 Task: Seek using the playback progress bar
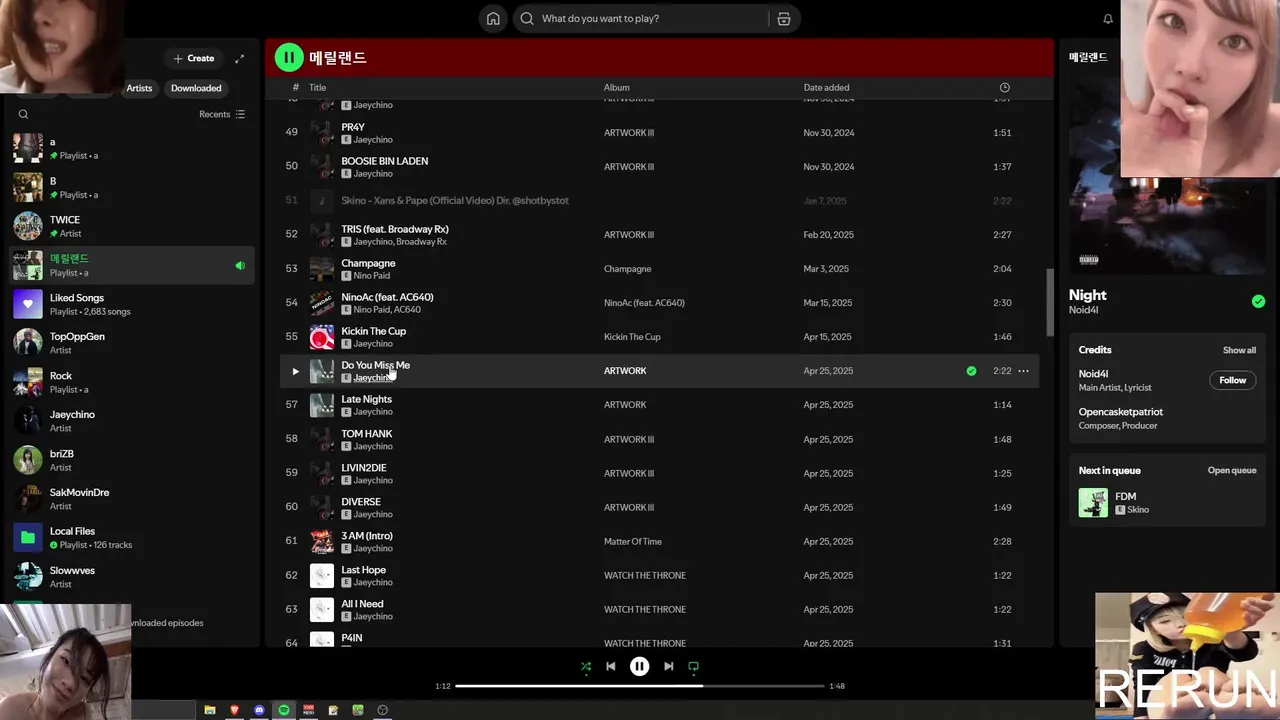click(640, 686)
